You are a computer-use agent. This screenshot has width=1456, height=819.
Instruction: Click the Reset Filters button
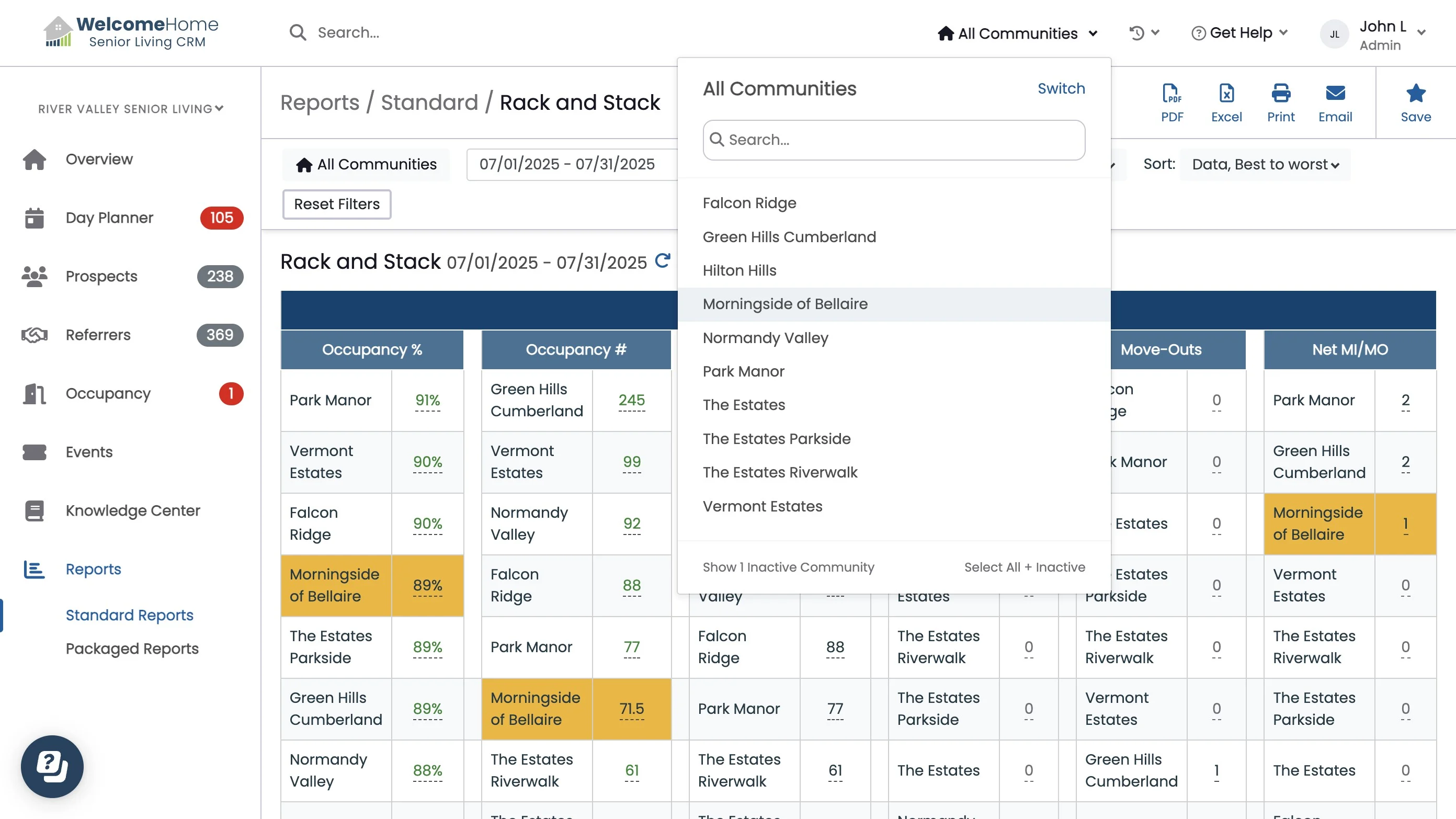coord(336,204)
